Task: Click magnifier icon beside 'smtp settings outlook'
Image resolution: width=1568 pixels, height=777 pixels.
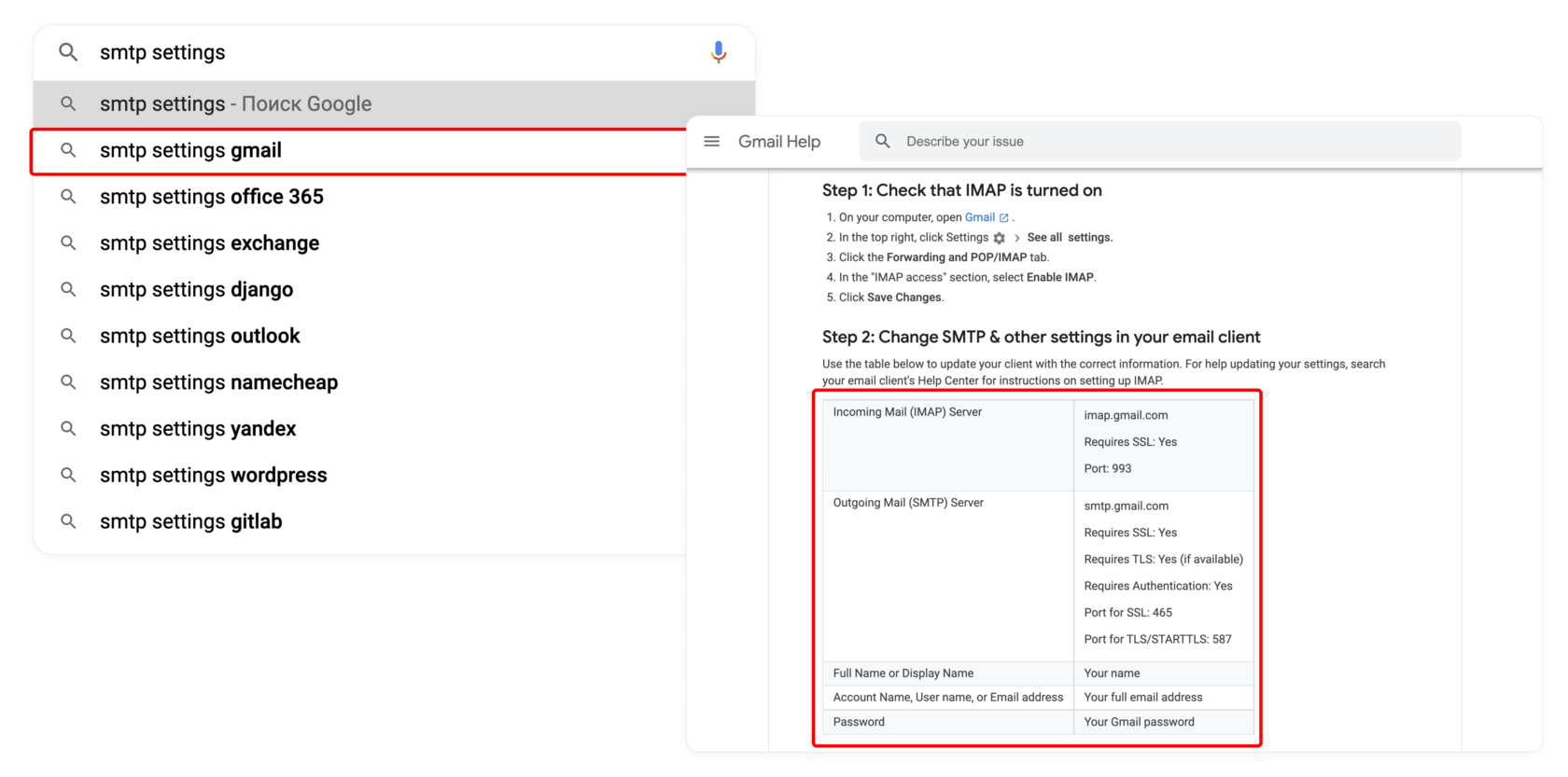Action: tap(68, 336)
